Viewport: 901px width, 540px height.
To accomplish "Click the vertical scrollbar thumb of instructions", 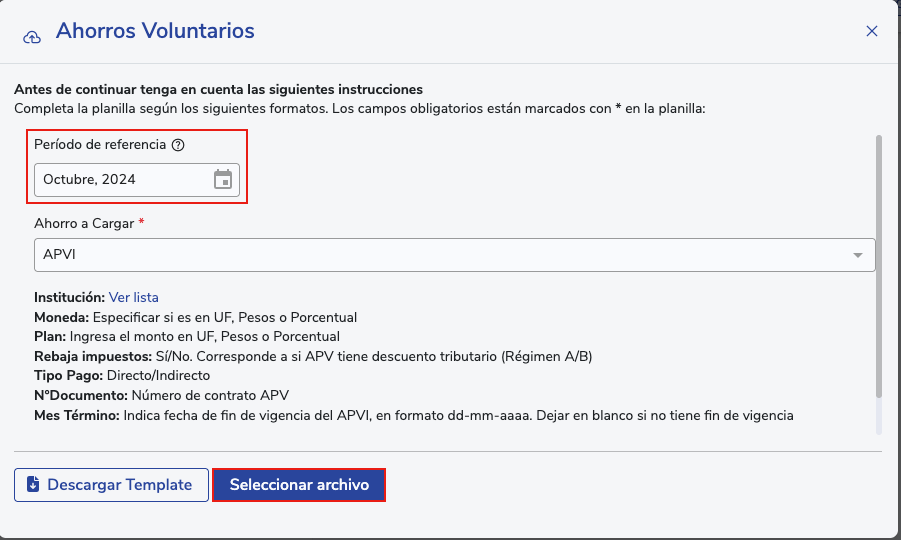I will [879, 265].
